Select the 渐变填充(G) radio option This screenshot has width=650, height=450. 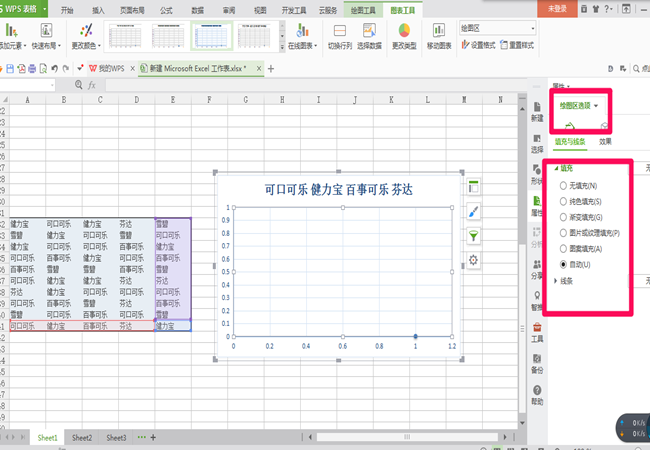563,217
